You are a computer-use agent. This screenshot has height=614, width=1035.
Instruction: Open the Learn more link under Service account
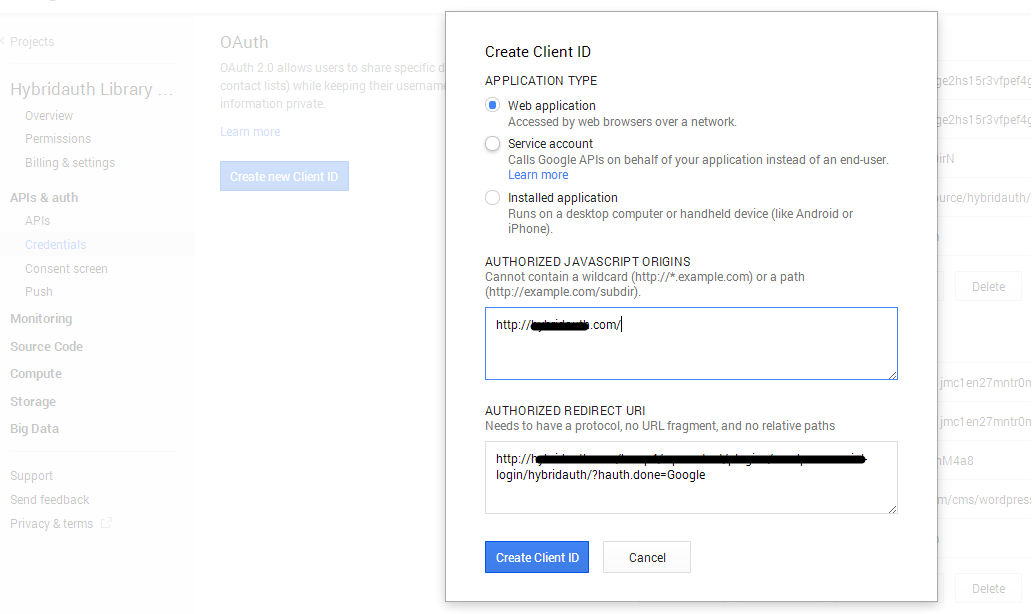click(538, 175)
